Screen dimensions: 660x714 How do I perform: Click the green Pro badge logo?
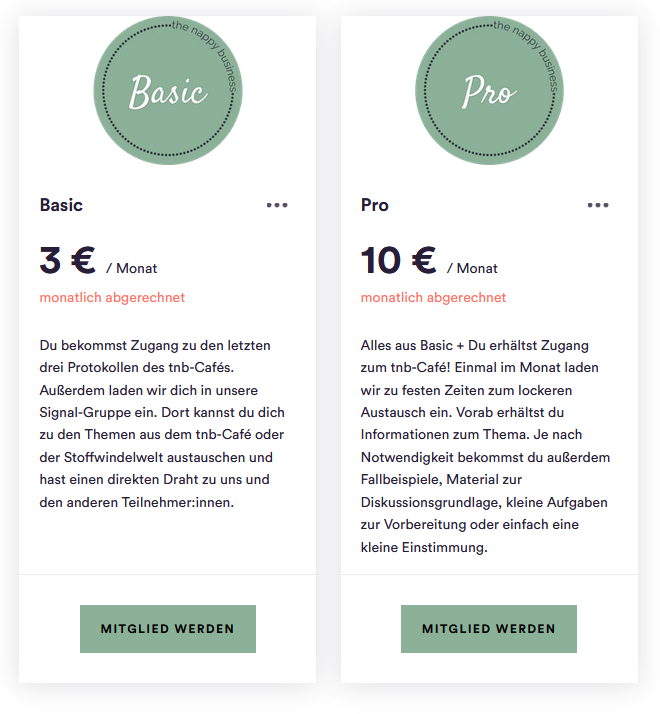click(x=488, y=92)
